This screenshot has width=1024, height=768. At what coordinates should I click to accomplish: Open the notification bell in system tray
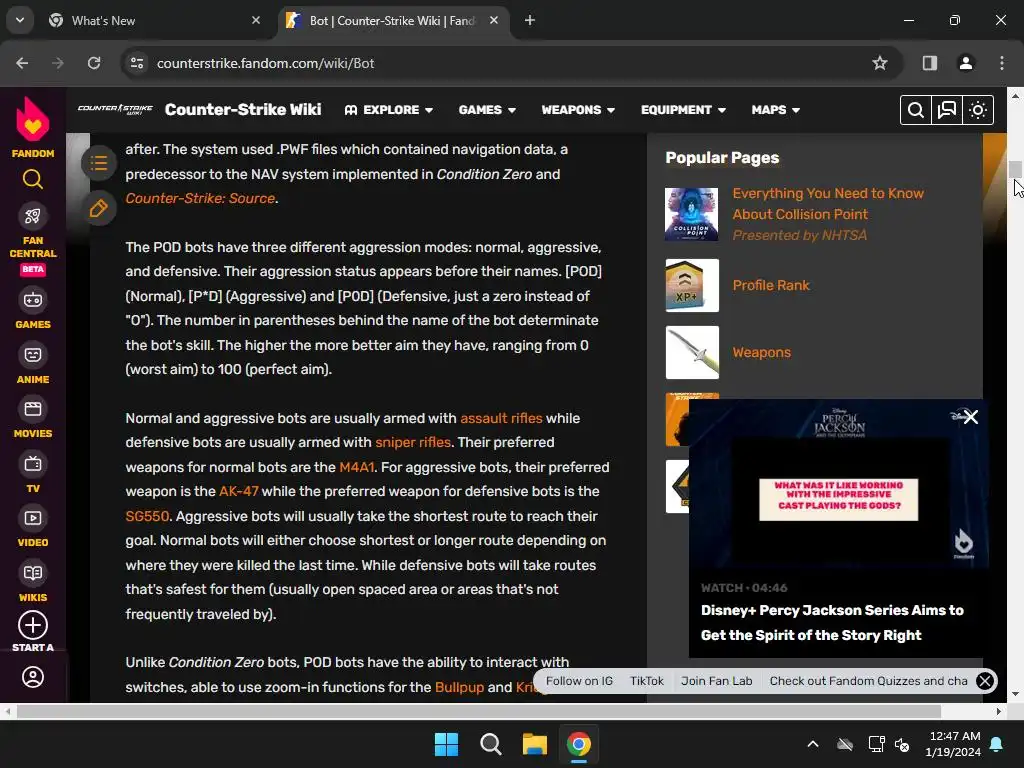tap(997, 744)
